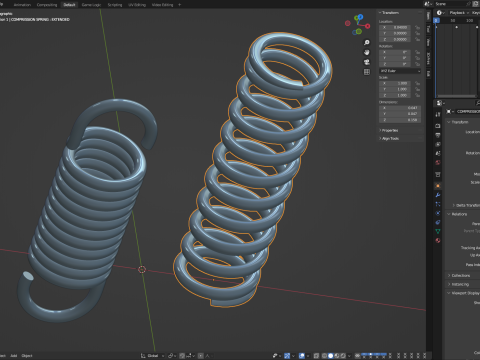
Task: Open the green Object Data tab
Action: click(438, 231)
